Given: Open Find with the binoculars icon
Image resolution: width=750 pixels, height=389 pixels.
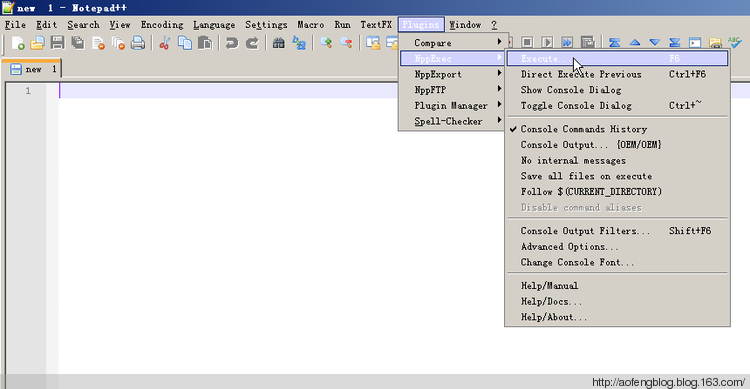Looking at the screenshot, I should 278,43.
